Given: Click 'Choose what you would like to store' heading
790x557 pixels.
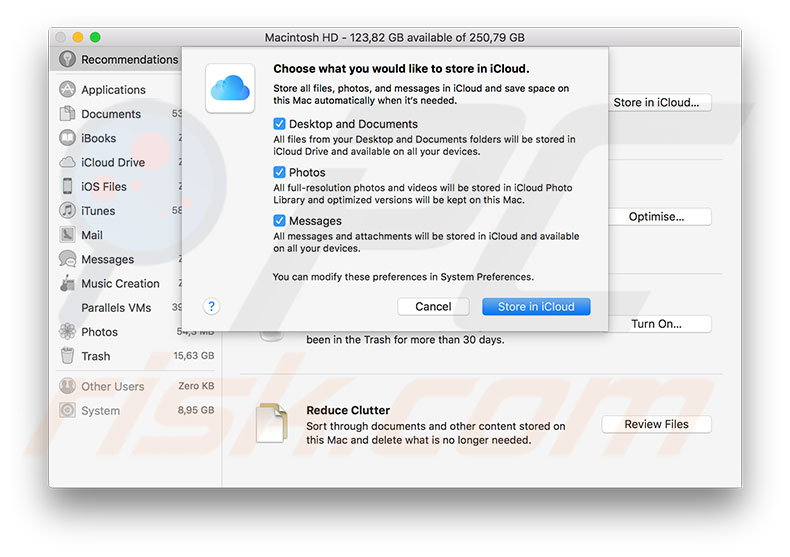Looking at the screenshot, I should click(401, 68).
